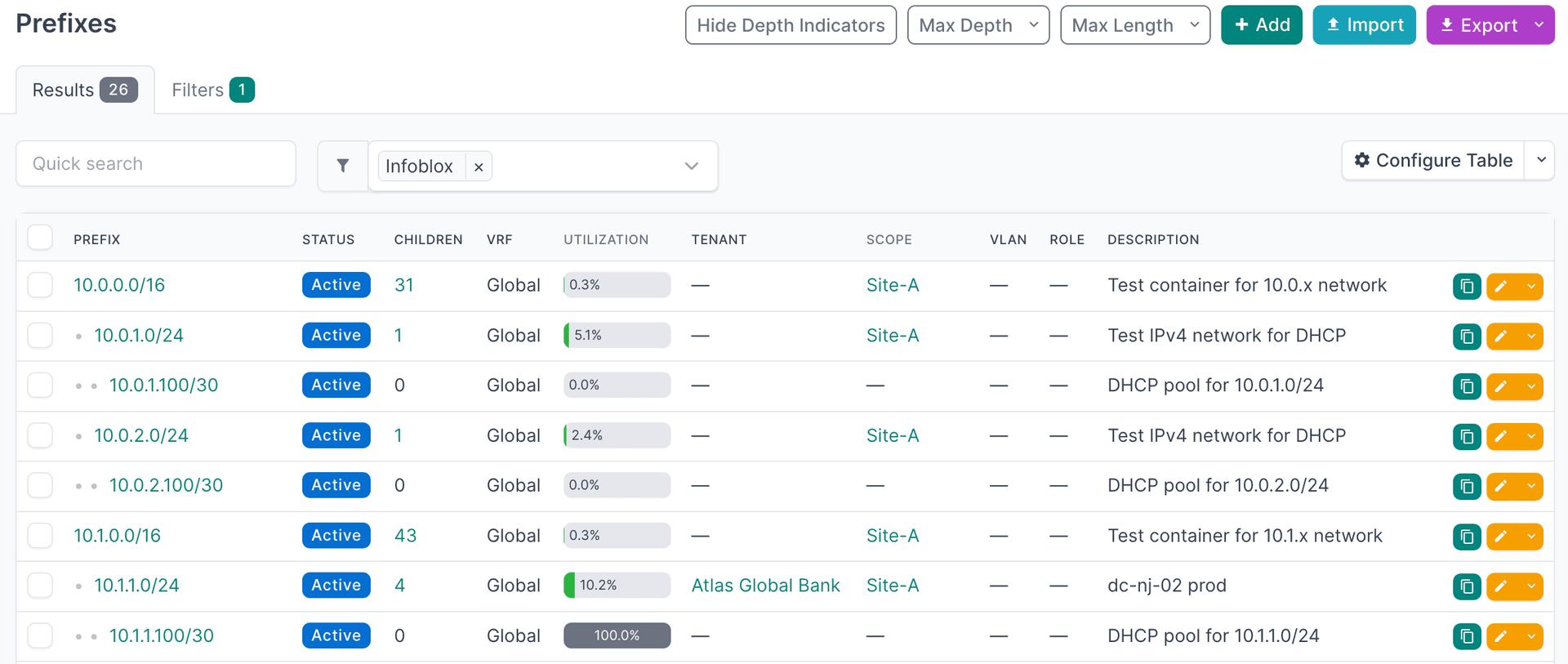Screen dimensions: 1568x664
Task: Open the 10.0.0.0/16 prefix link
Action: [119, 285]
